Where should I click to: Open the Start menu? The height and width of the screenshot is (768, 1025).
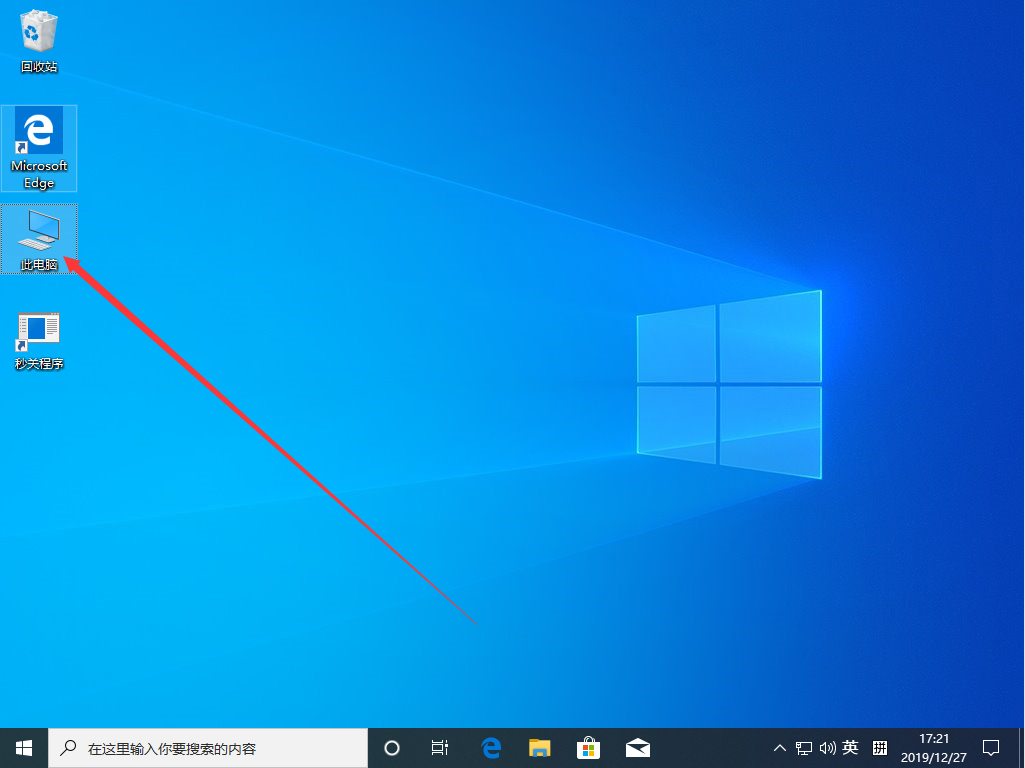pyautogui.click(x=22, y=747)
